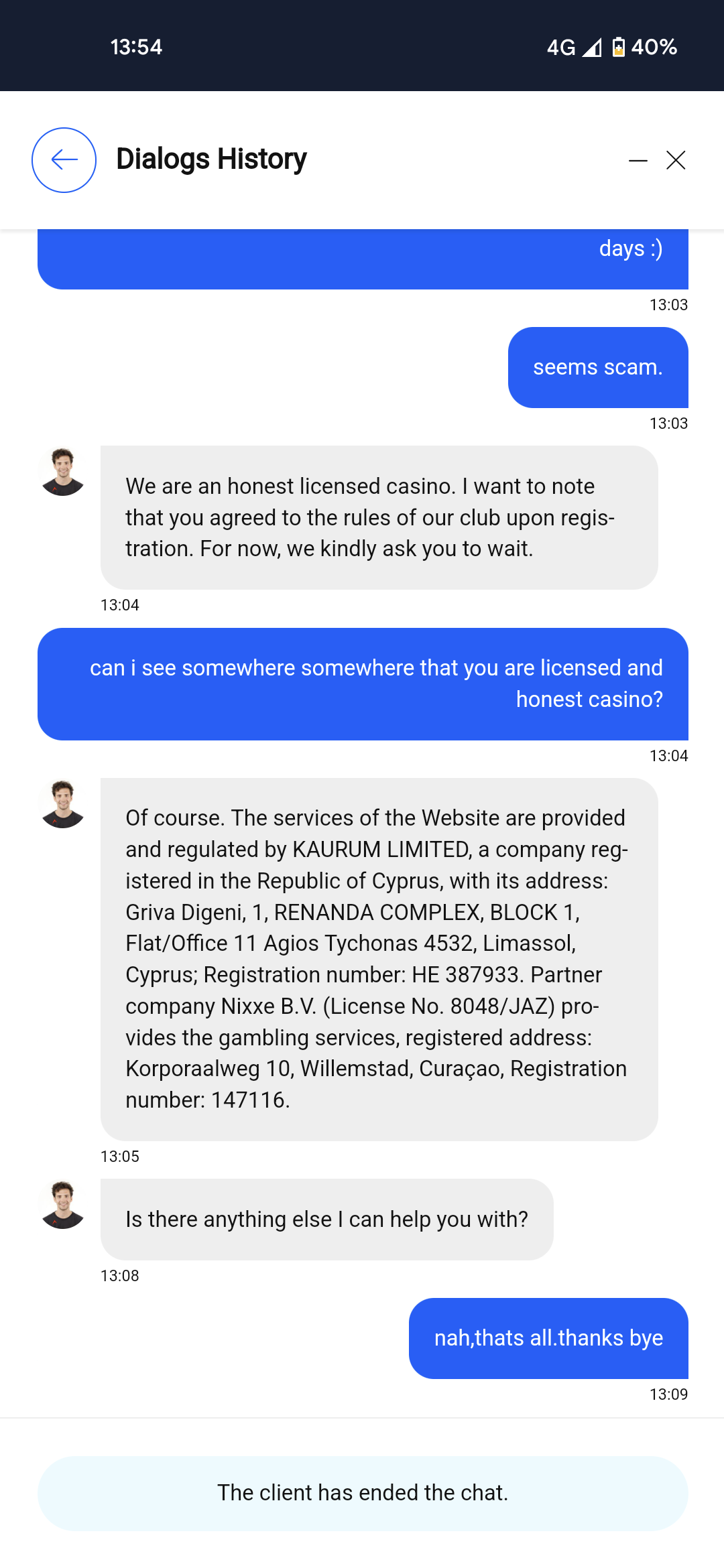Viewport: 724px width, 1568px height.
Task: Select the "We are an honest licensed casino" message
Action: click(x=379, y=517)
